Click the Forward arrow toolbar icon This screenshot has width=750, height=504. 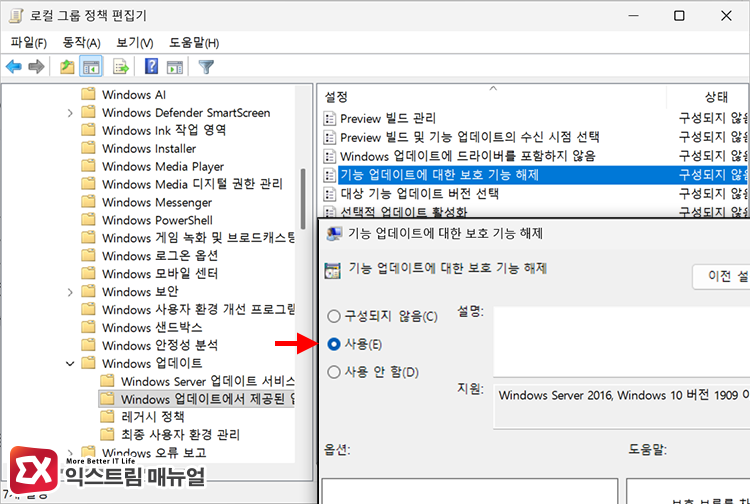[x=37, y=67]
